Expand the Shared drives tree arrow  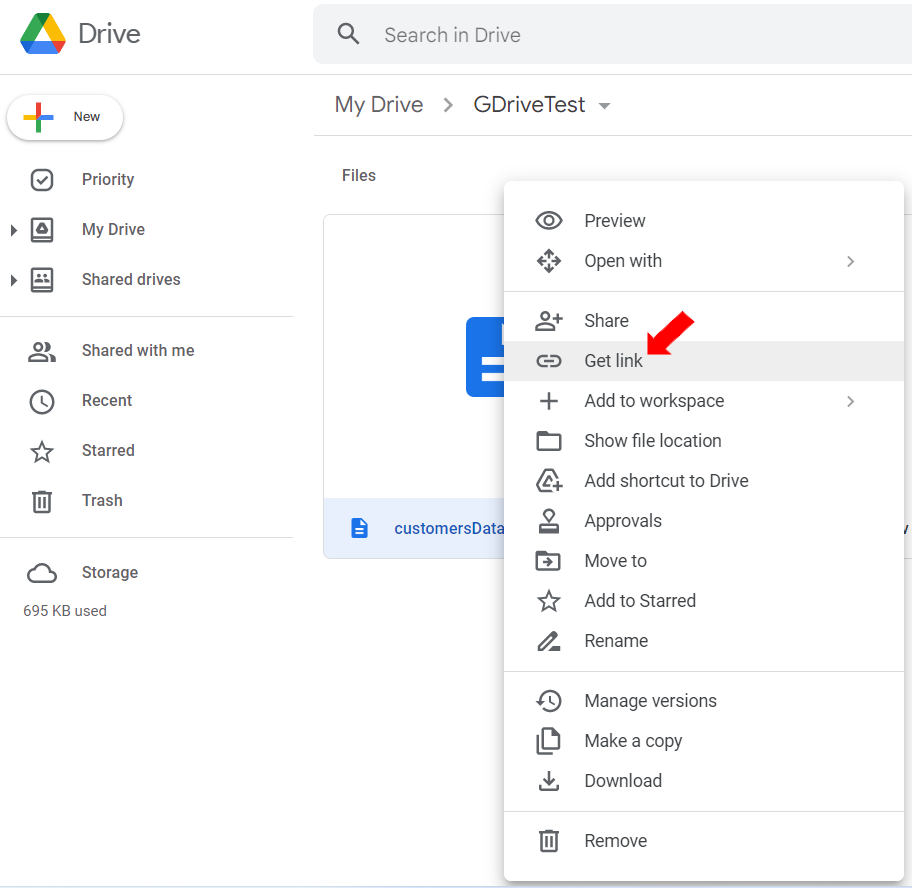pos(13,280)
